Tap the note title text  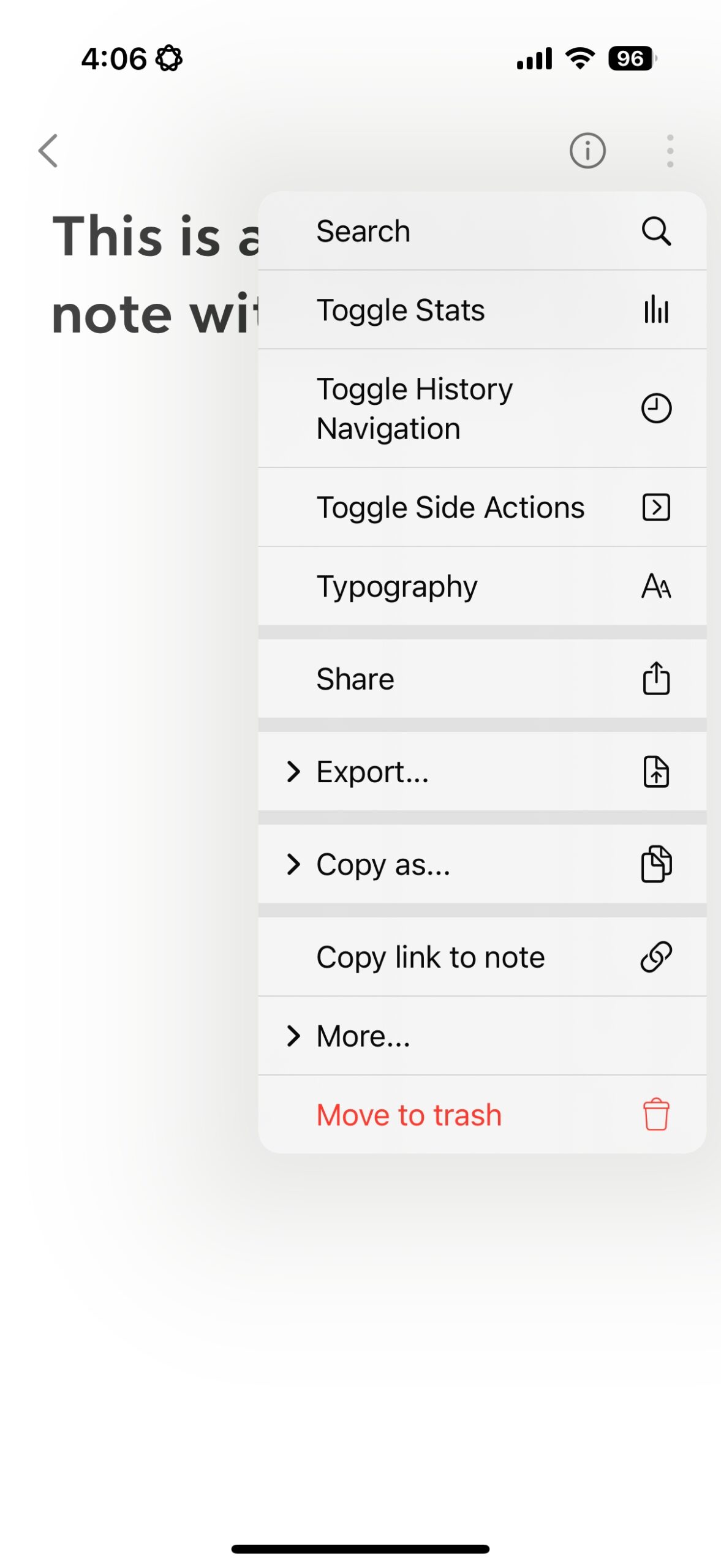(x=154, y=276)
